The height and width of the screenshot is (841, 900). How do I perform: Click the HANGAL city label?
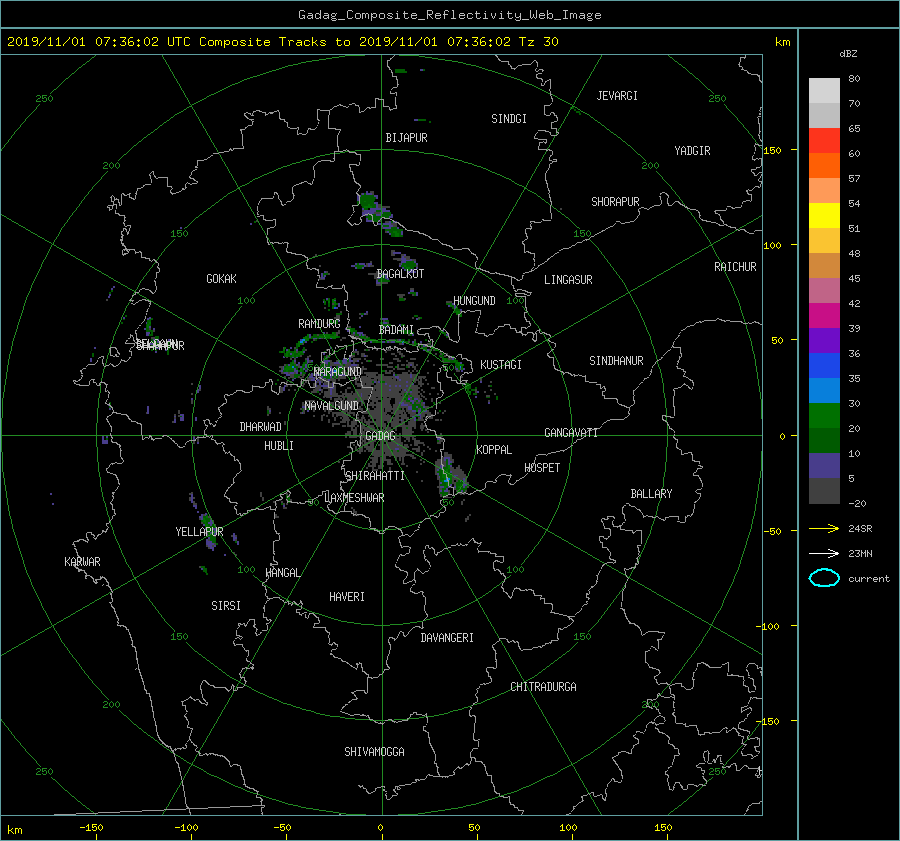(x=282, y=573)
